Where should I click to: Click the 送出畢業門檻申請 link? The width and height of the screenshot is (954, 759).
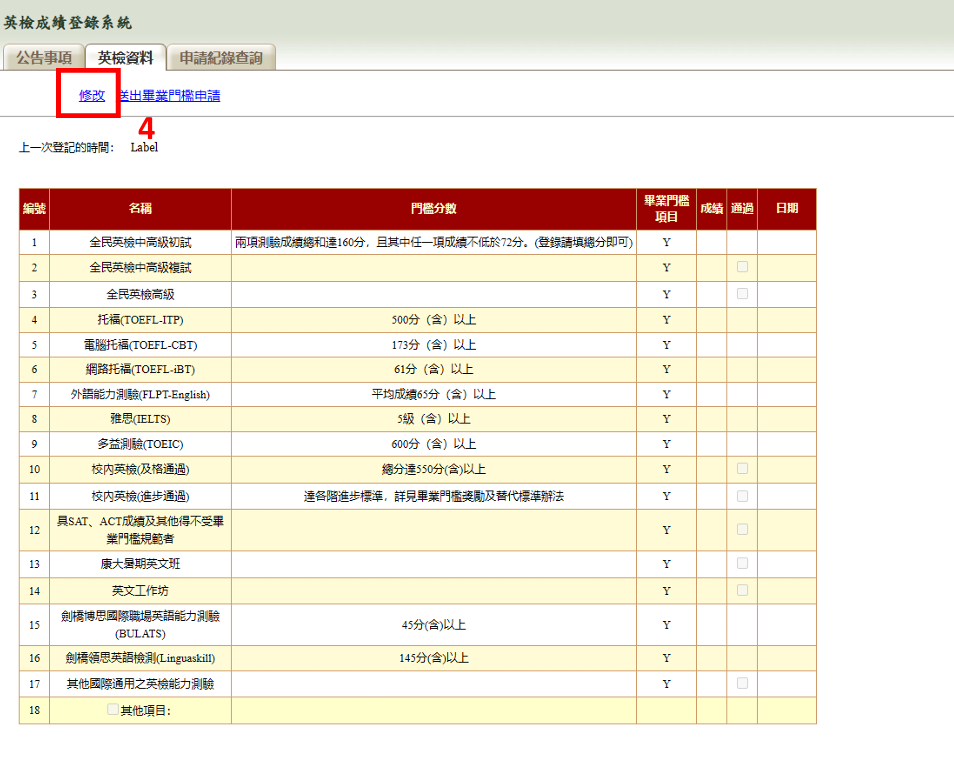[170, 96]
